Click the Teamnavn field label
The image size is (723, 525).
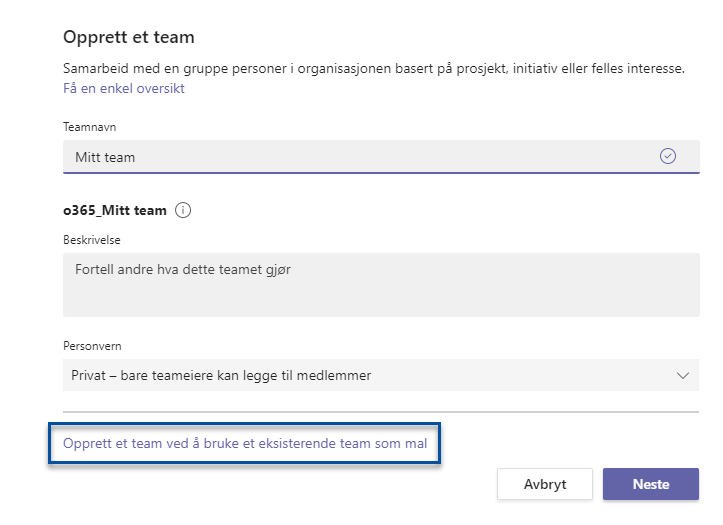pos(89,127)
